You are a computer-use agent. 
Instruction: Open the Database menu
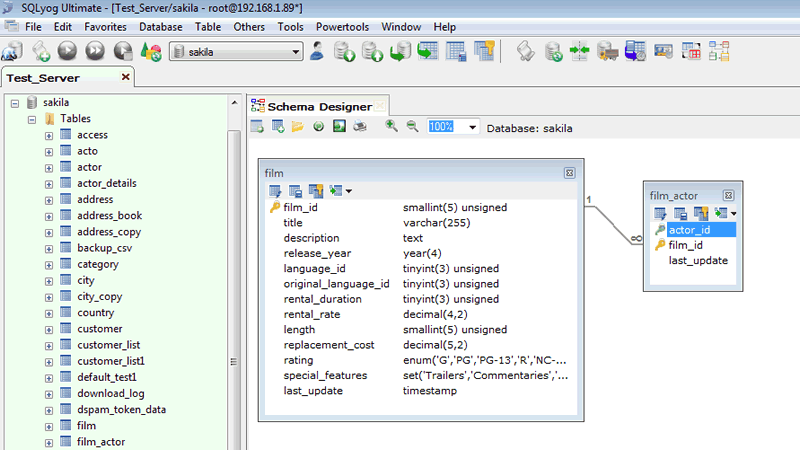(x=161, y=27)
